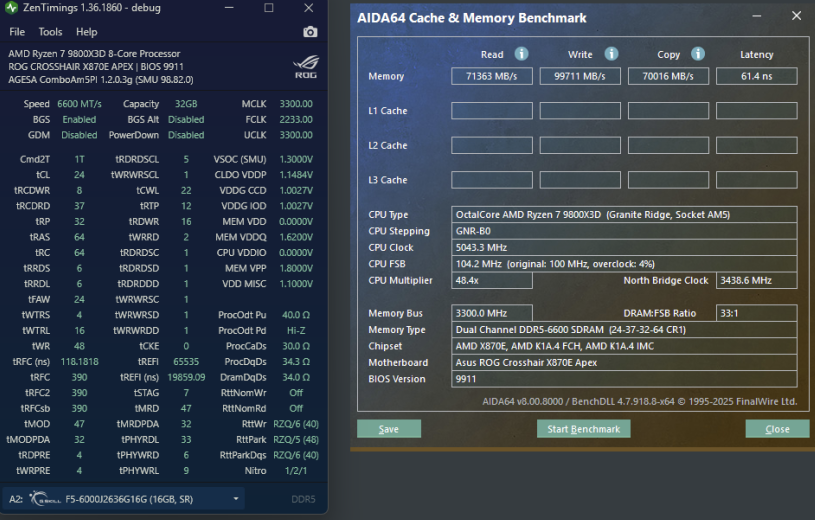Screen dimensions: 815x520
Task: Click Capacity value 32GB
Action: (186, 104)
